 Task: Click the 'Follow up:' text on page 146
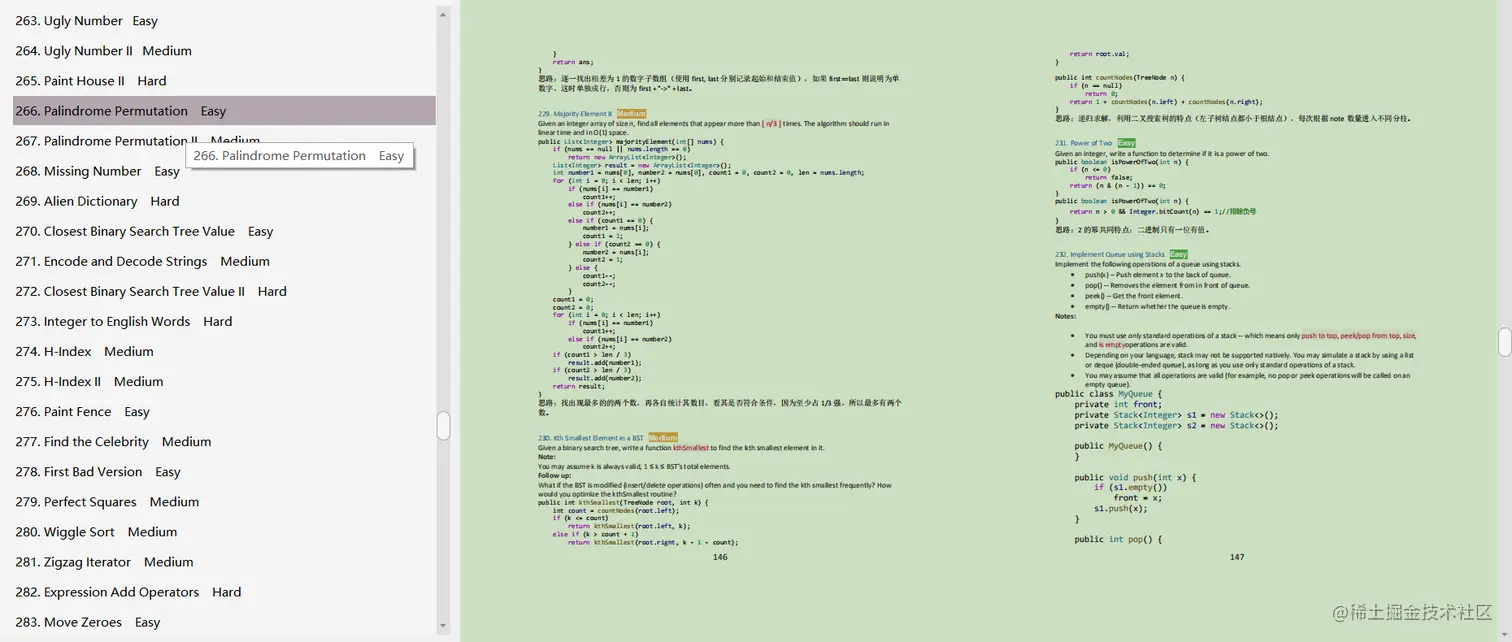(555, 476)
